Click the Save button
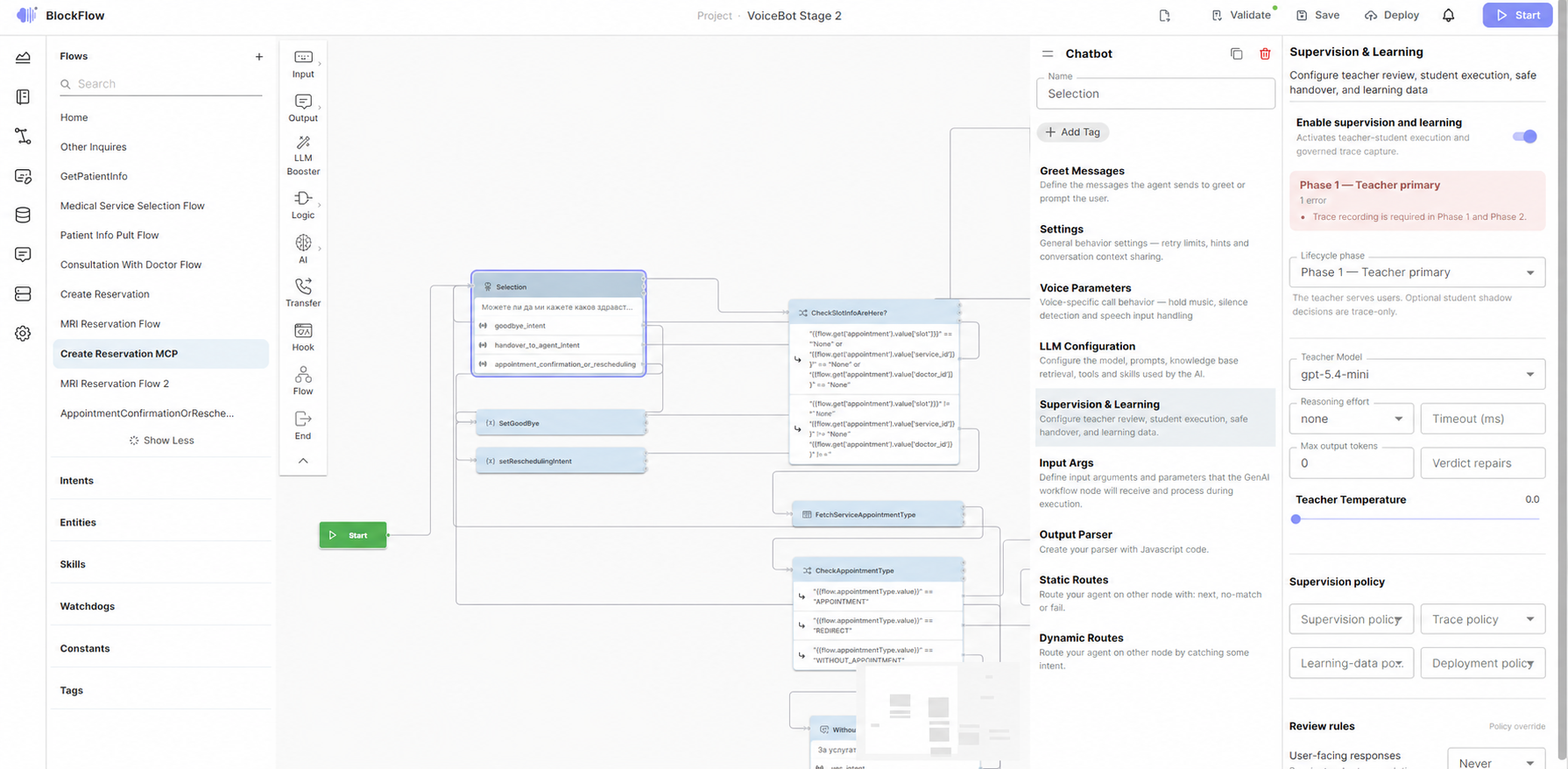The width and height of the screenshot is (1568, 769). (x=1317, y=15)
